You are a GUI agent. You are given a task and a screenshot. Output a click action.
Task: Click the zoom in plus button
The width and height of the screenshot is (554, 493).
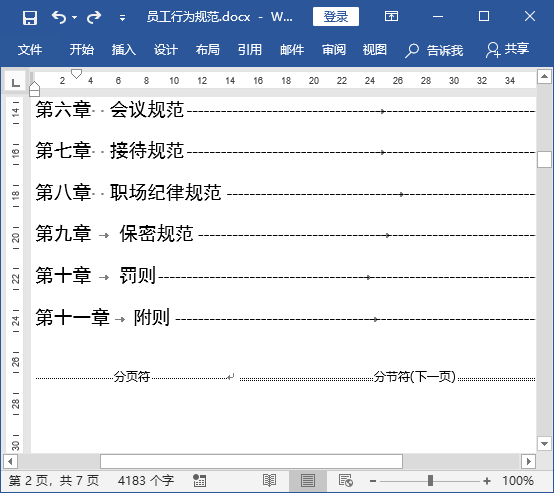click(x=487, y=481)
